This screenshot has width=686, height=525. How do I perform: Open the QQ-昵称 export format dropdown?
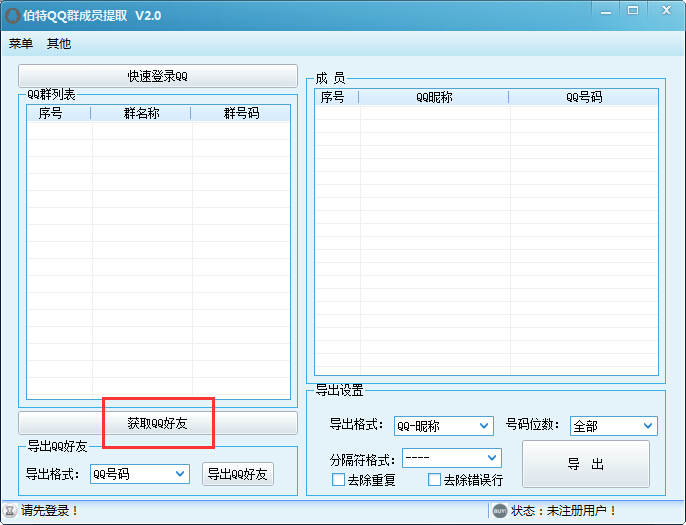tap(444, 426)
